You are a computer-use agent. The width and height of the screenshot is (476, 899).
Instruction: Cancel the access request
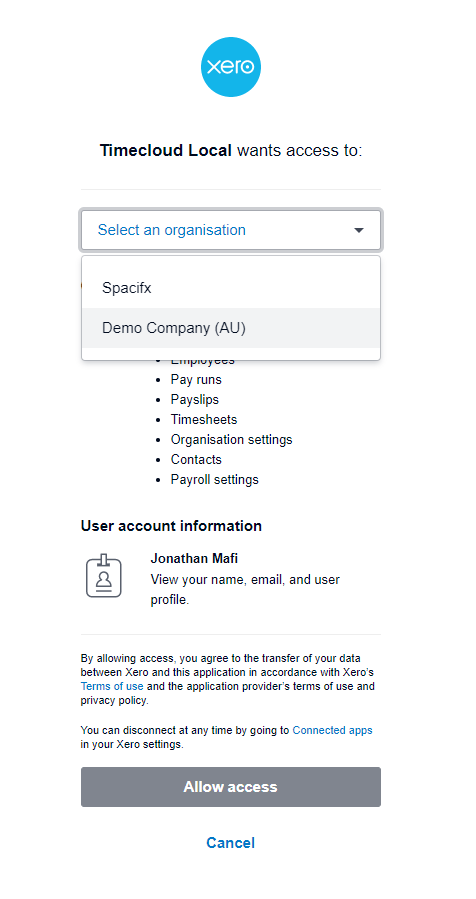(x=231, y=843)
